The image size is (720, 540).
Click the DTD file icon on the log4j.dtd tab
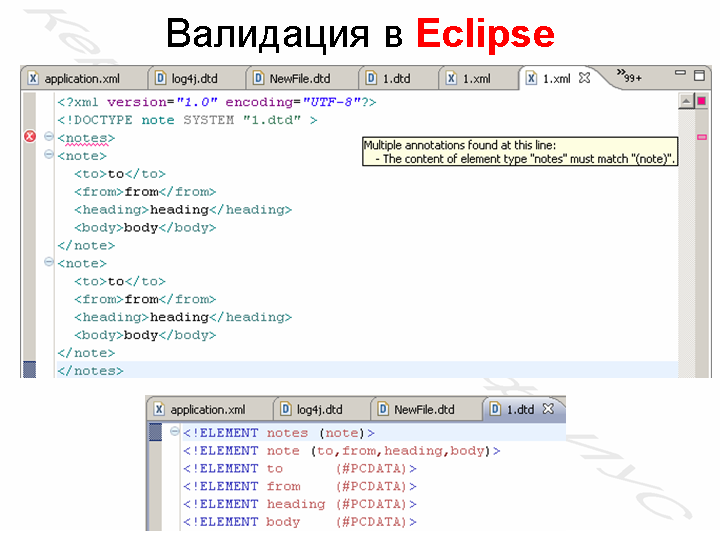(160, 78)
